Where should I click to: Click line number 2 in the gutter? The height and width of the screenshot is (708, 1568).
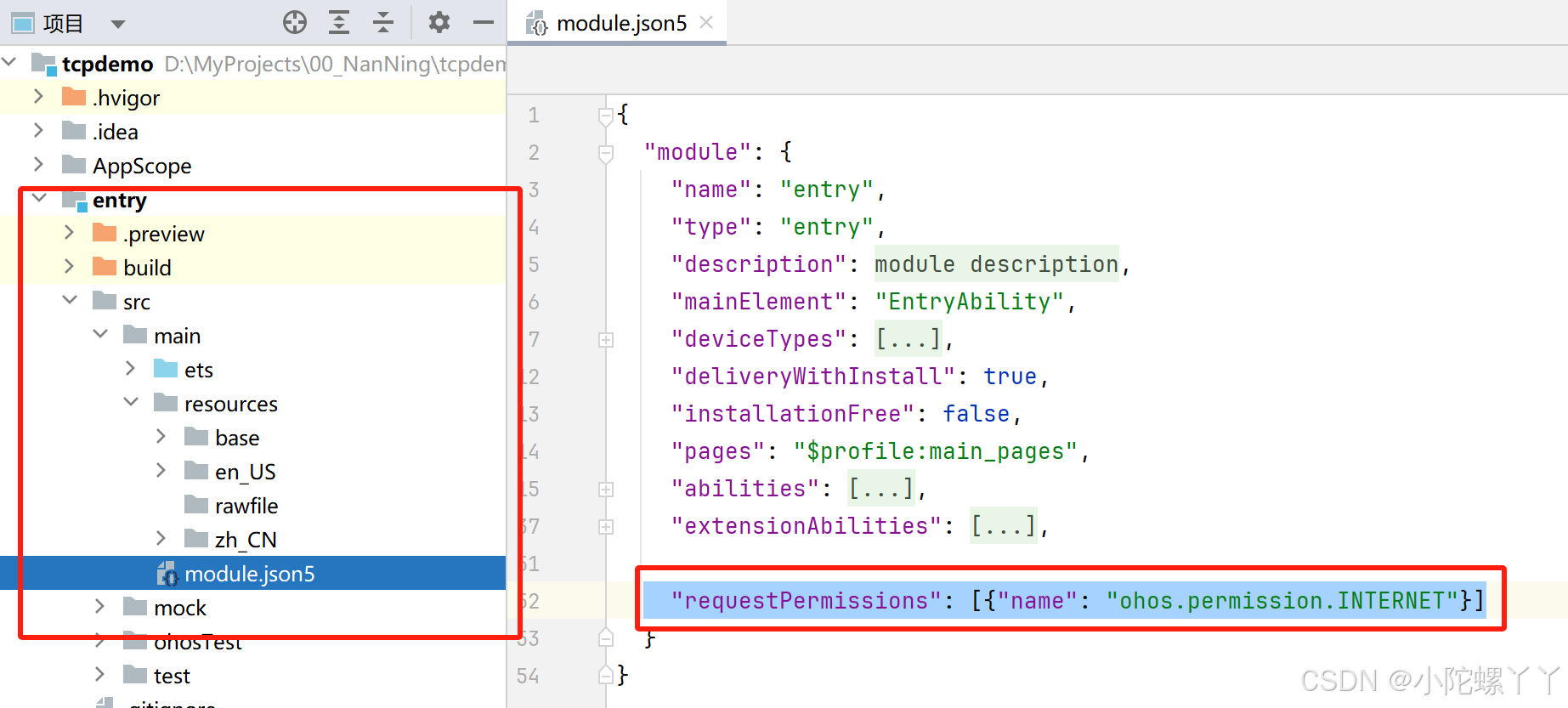534,153
